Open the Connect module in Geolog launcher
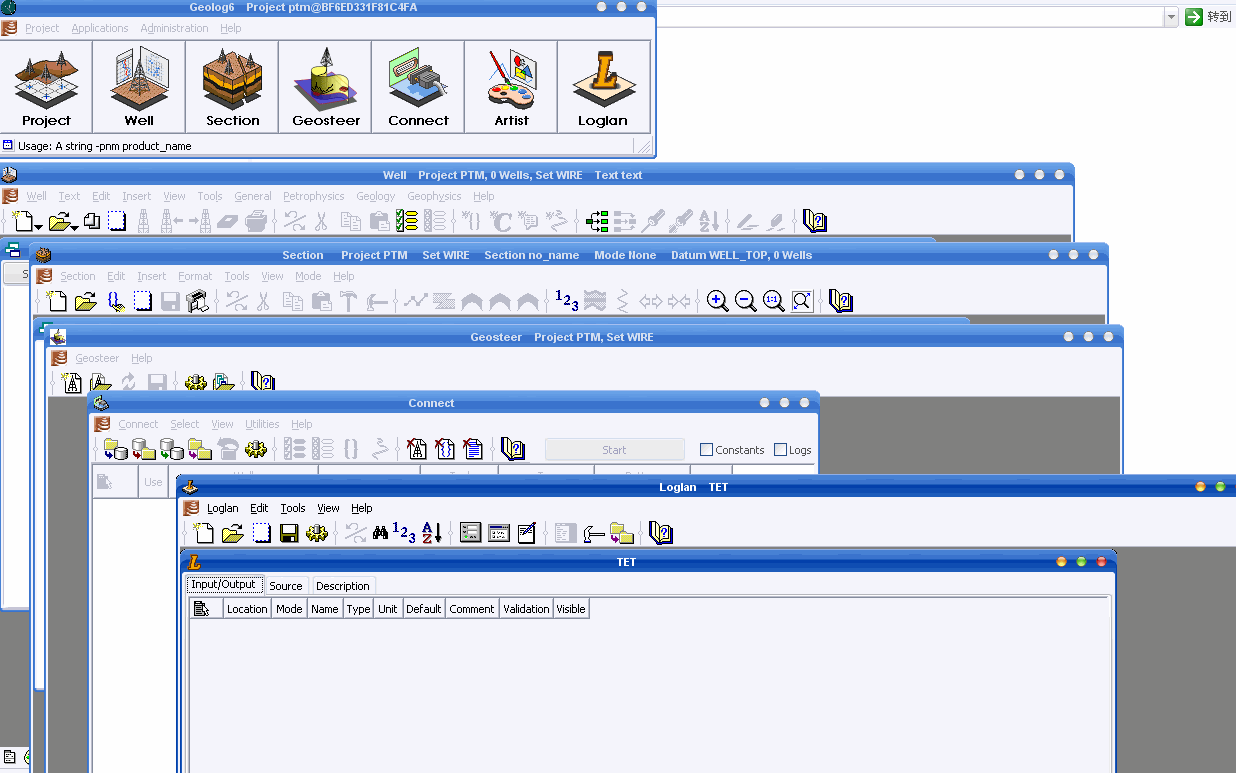The width and height of the screenshot is (1236, 773). (418, 87)
